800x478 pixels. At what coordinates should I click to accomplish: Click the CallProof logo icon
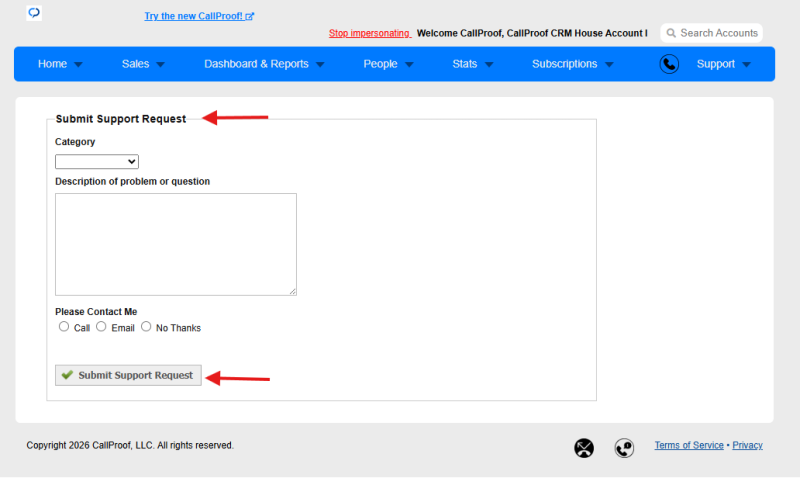pos(34,12)
